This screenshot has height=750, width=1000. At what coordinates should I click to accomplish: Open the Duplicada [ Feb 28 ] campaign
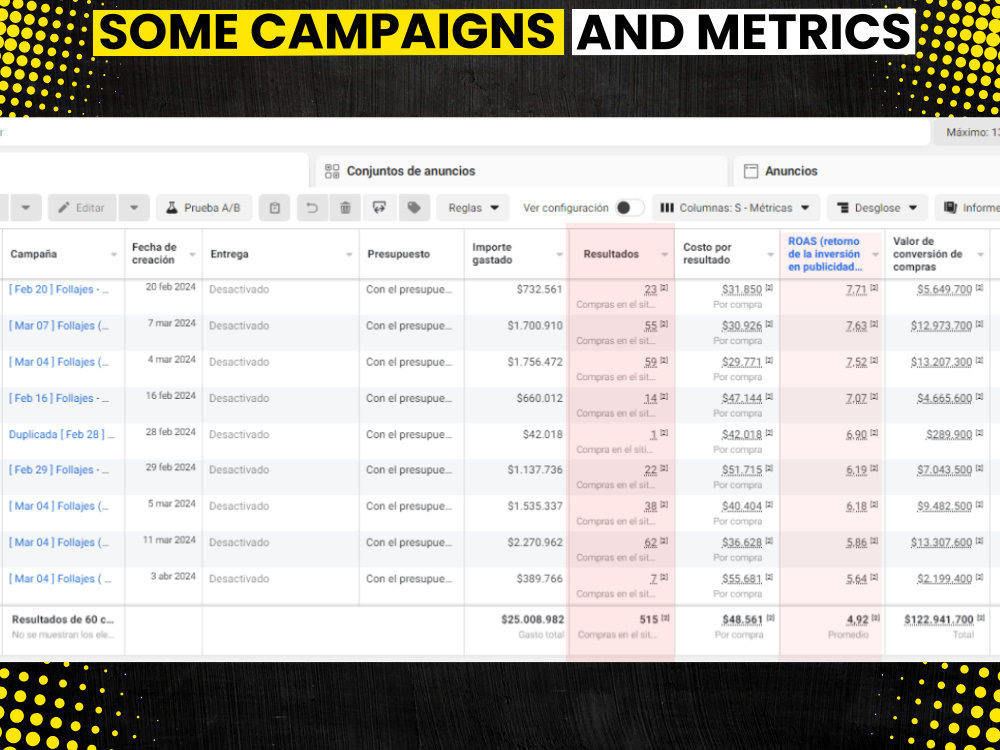point(62,435)
